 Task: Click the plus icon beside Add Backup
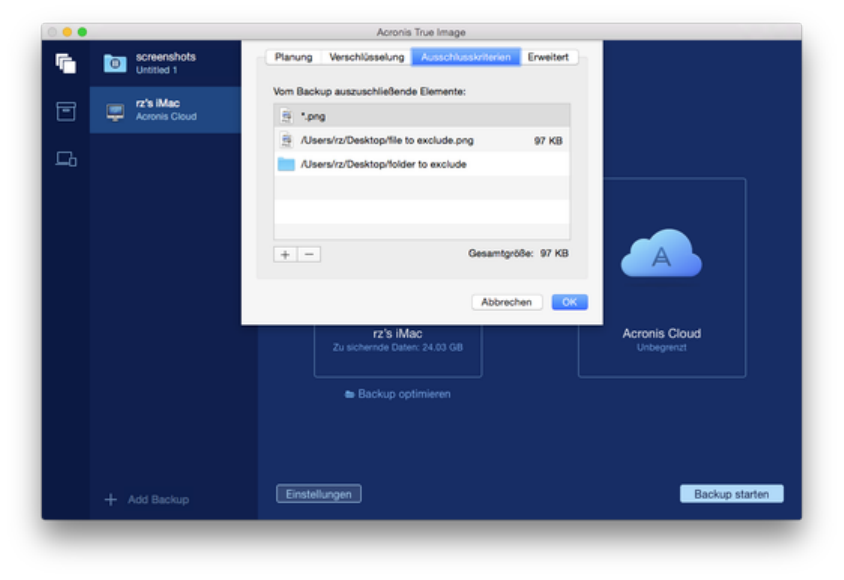click(x=111, y=499)
